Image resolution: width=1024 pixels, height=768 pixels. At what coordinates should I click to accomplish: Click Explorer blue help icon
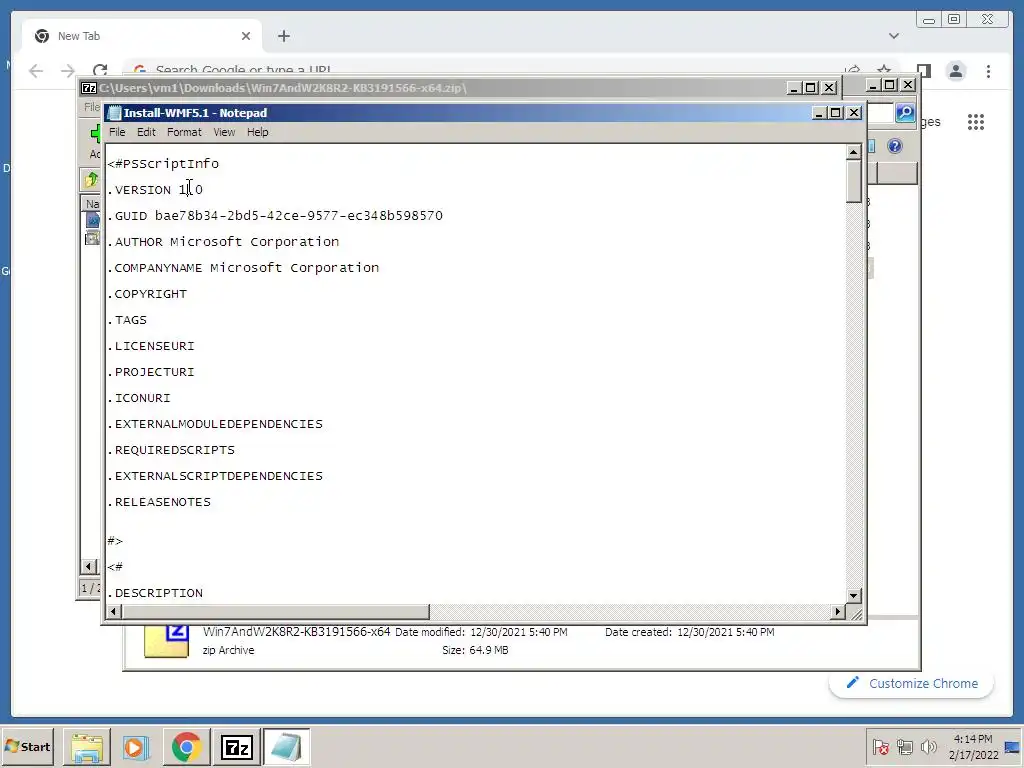tap(895, 146)
